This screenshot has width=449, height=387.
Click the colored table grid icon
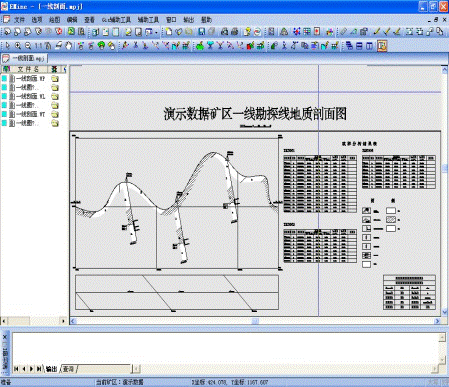pyautogui.click(x=306, y=32)
